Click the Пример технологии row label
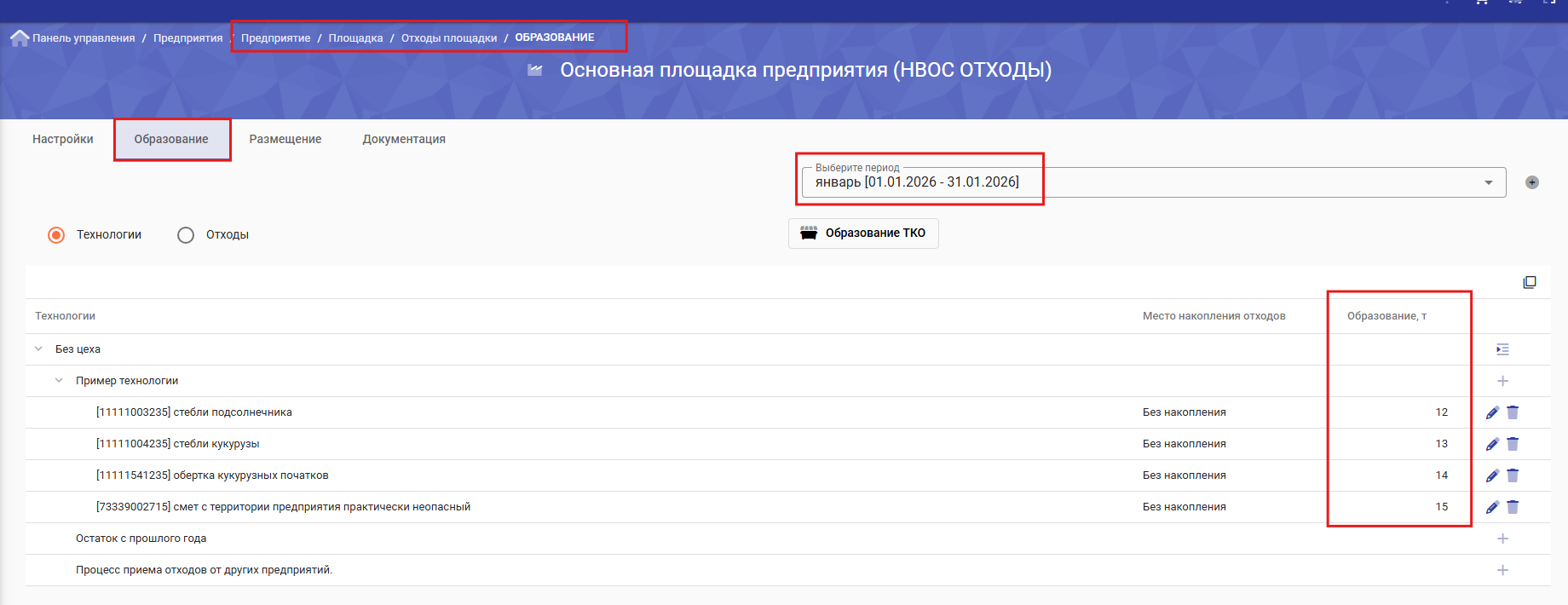Image resolution: width=1568 pixels, height=605 pixels. tap(127, 381)
